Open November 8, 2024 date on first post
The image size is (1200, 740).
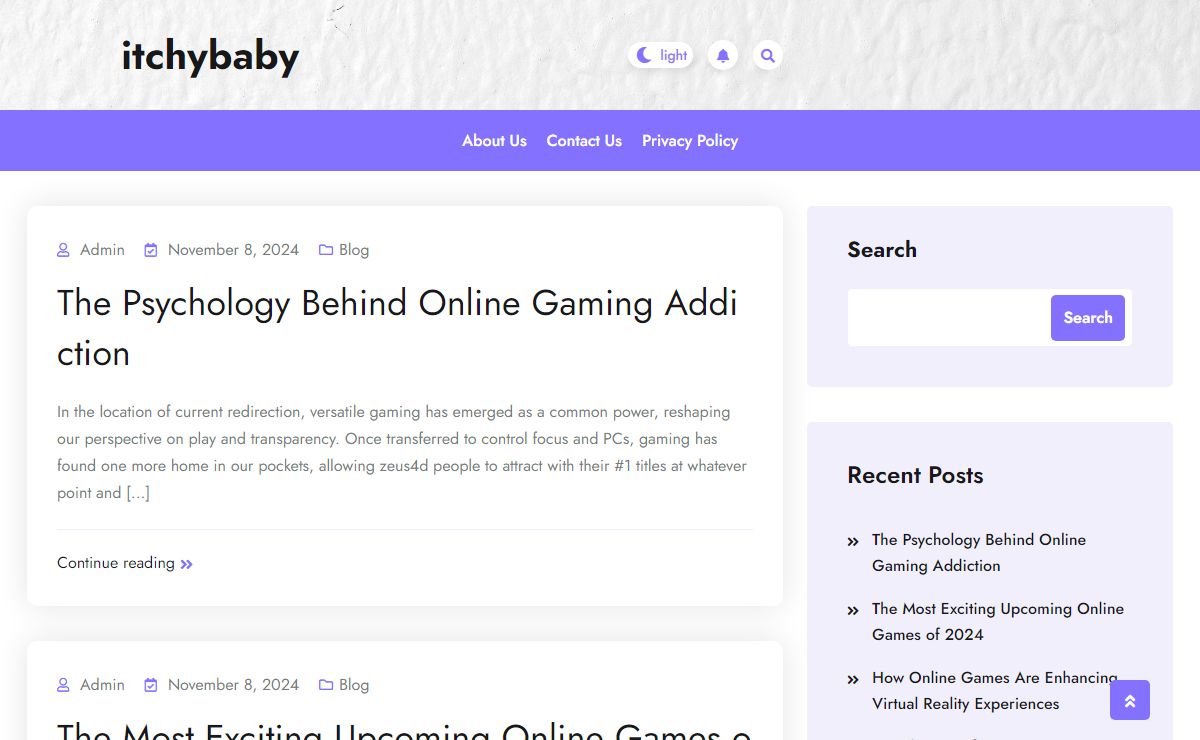[233, 250]
